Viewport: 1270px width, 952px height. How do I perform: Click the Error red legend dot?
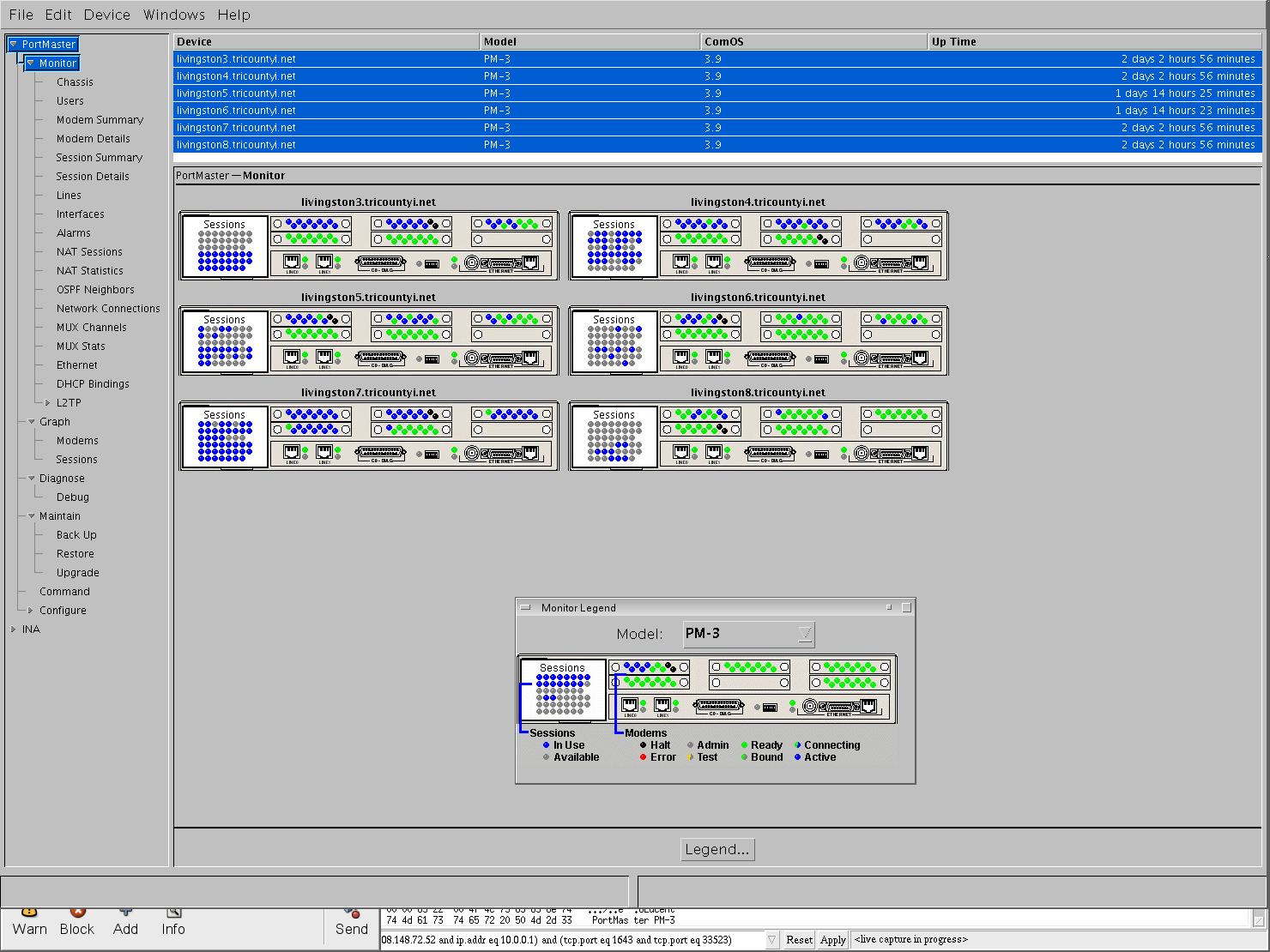tap(644, 757)
